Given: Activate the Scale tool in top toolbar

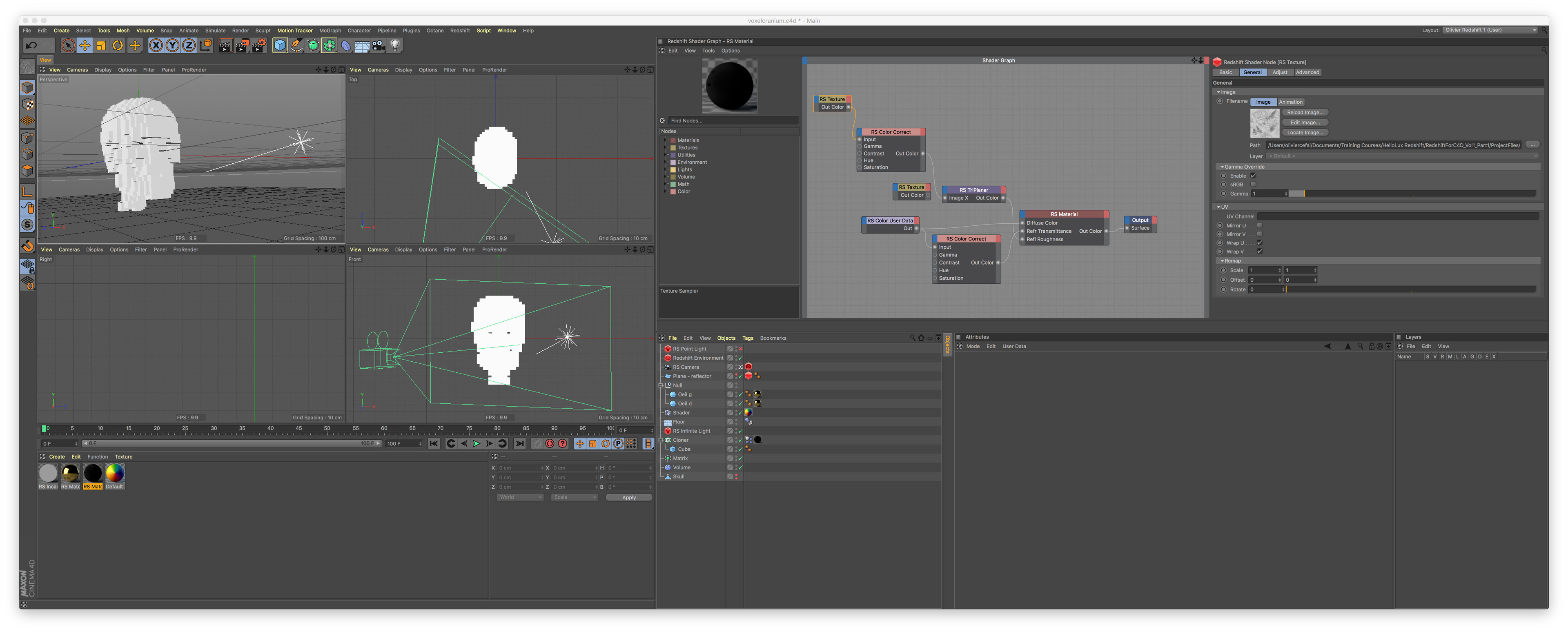Looking at the screenshot, I should [101, 45].
